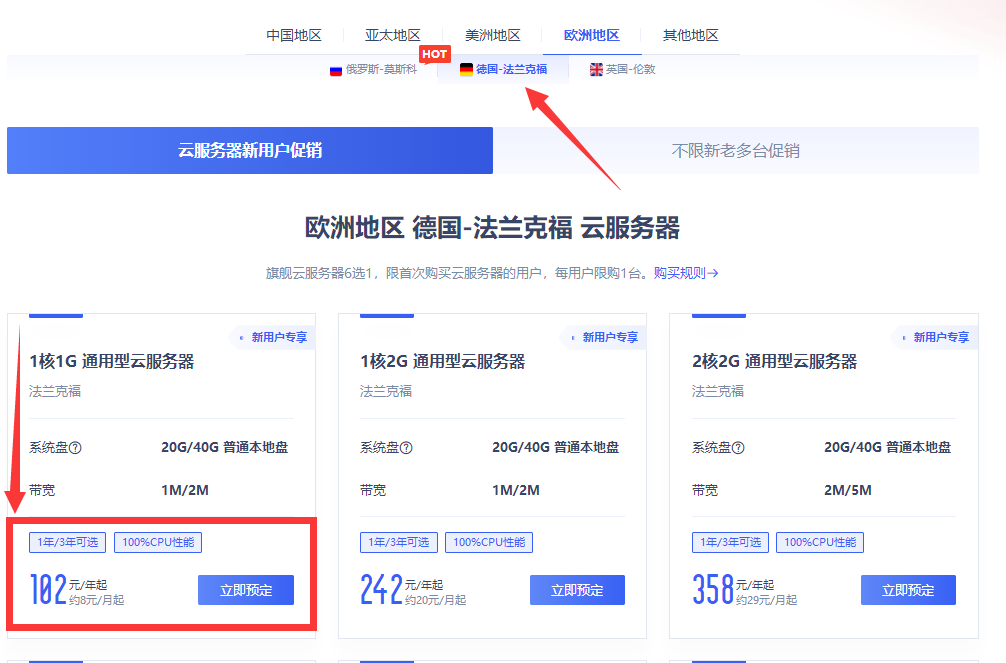The height and width of the screenshot is (663, 1006).
Task: Open the 美洲地区 region tab
Action: (493, 35)
